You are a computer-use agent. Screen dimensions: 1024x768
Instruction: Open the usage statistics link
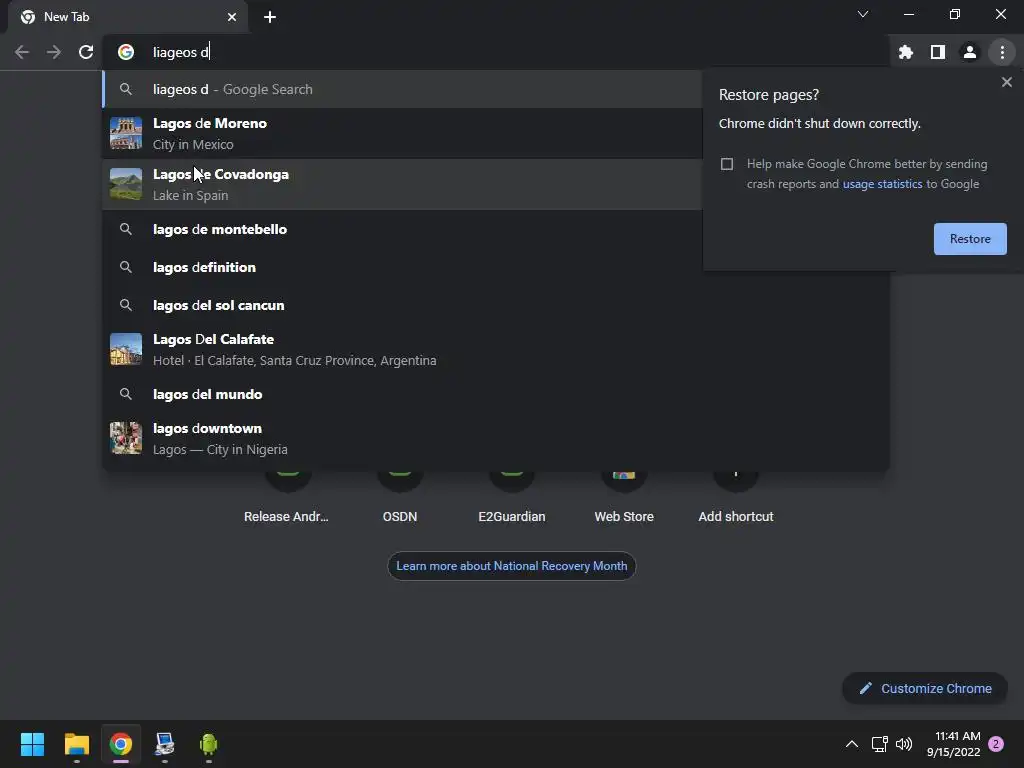coord(882,184)
